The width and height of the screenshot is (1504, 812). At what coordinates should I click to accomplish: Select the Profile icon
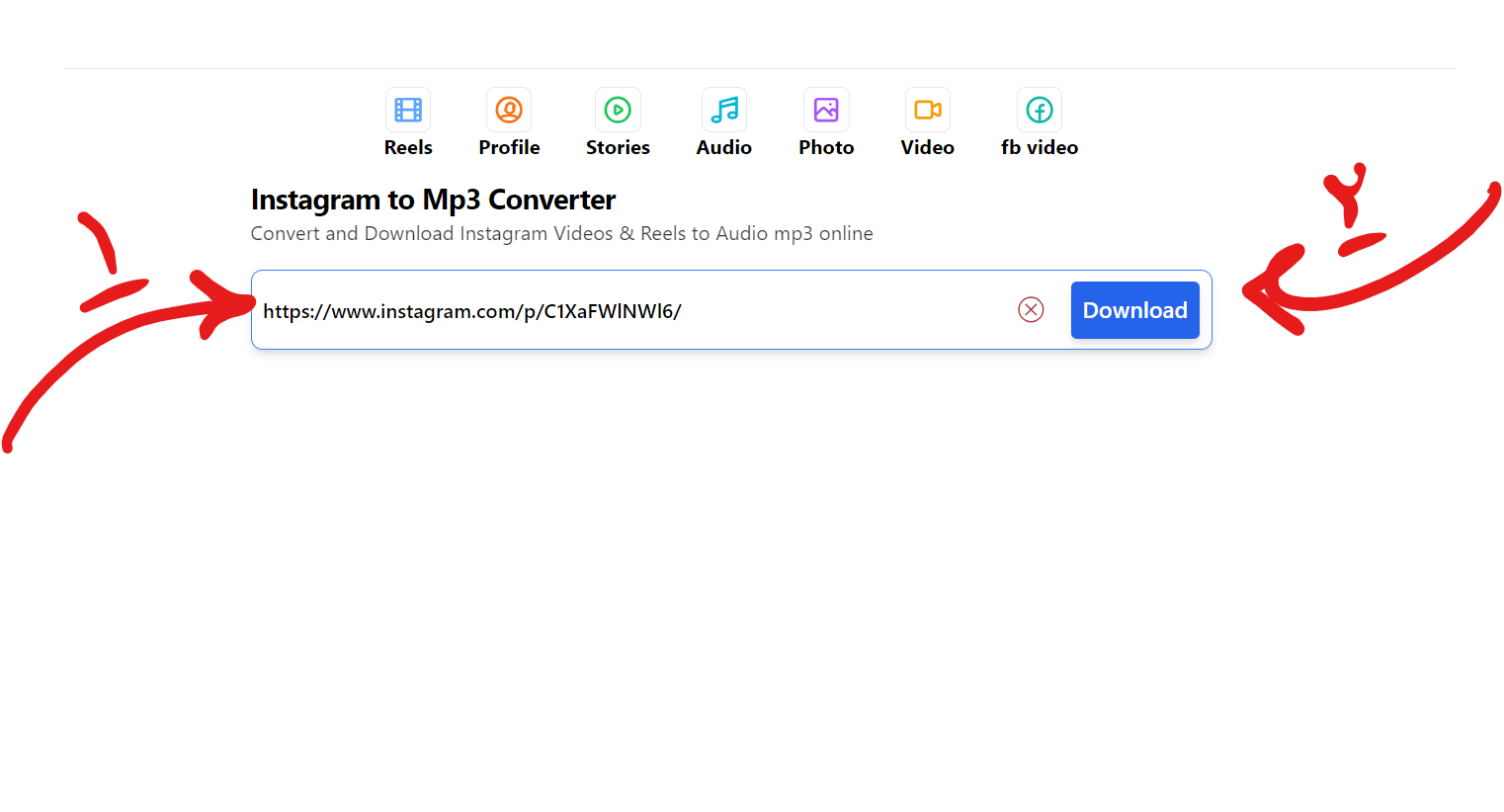click(509, 110)
